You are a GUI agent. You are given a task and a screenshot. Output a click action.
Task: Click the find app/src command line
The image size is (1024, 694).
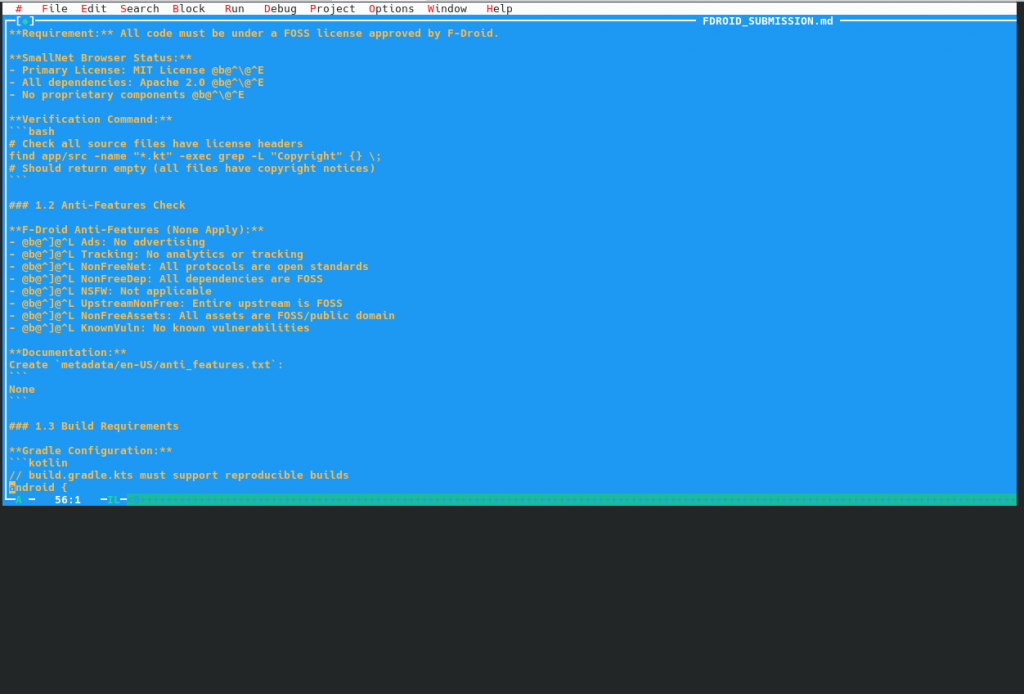click(195, 156)
